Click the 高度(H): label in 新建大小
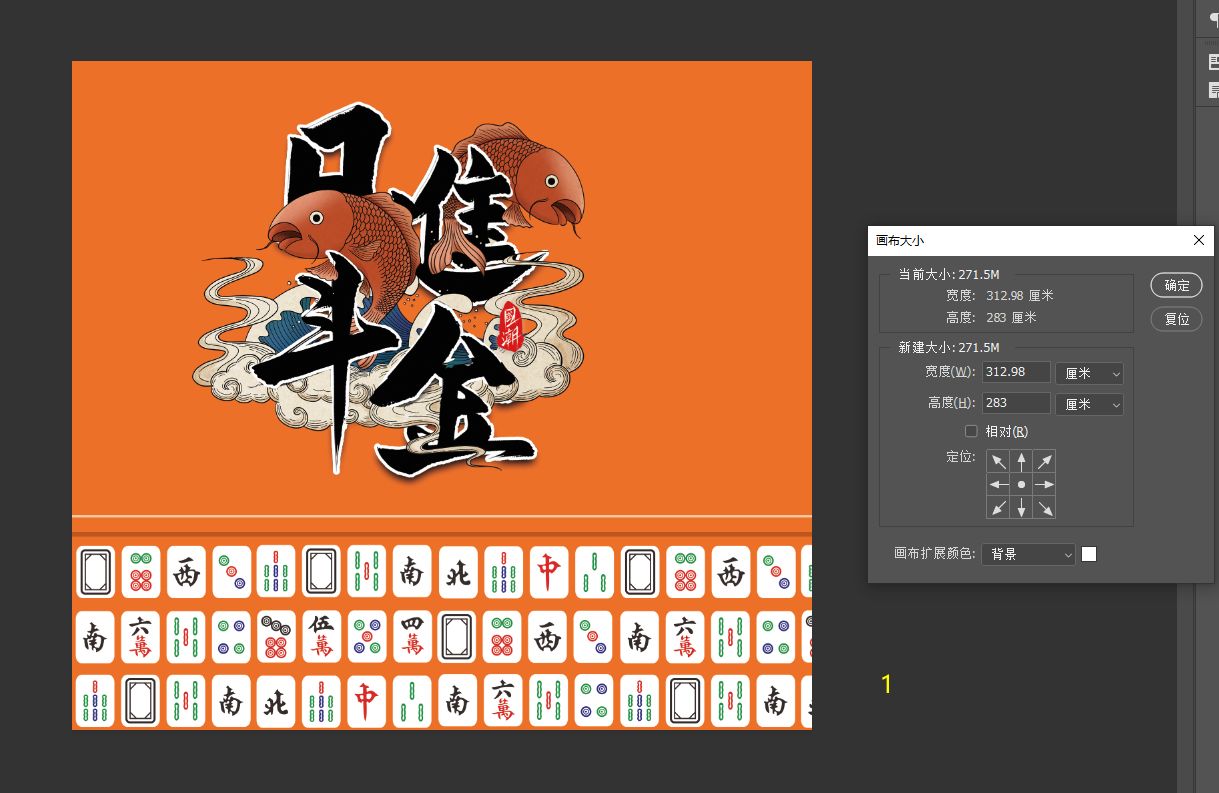This screenshot has width=1219, height=793. point(952,403)
